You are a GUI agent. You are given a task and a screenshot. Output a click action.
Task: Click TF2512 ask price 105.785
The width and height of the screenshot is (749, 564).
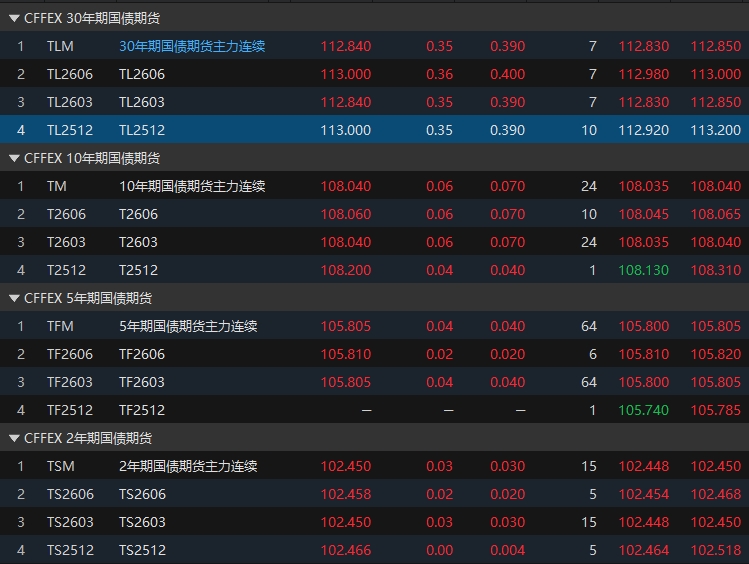(716, 410)
